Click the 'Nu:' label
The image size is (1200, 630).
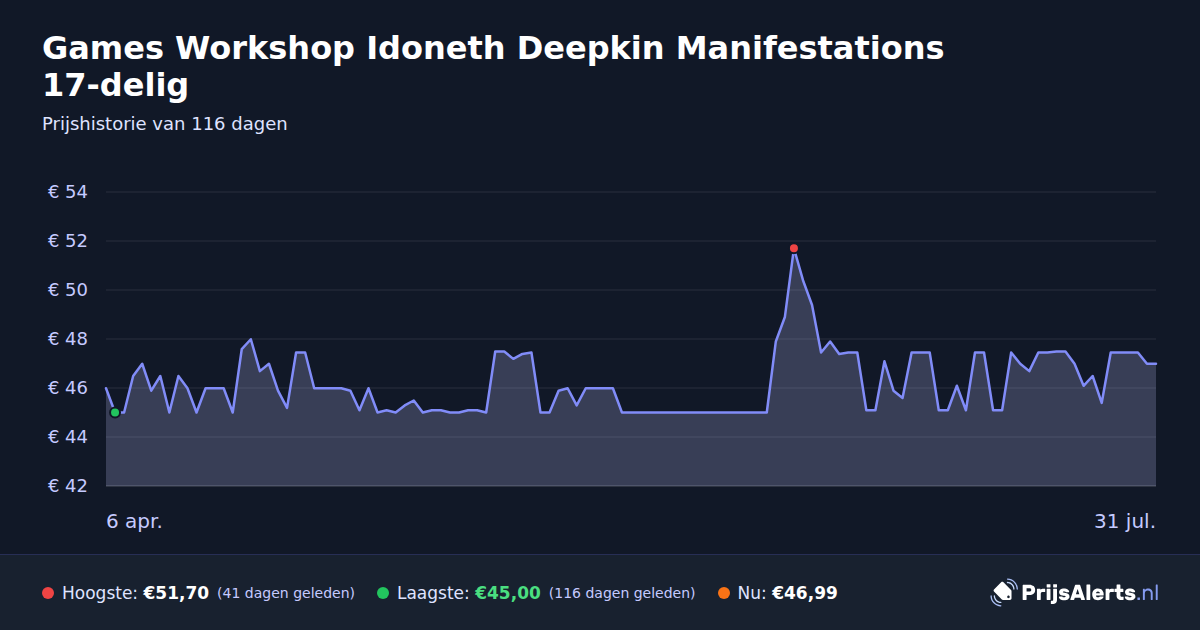tap(752, 593)
